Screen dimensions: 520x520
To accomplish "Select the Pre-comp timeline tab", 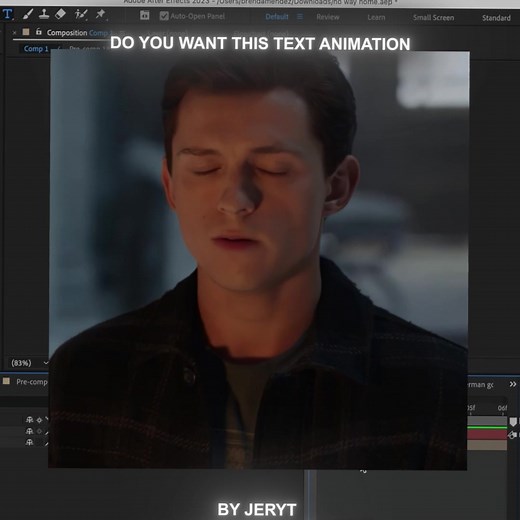I will (32, 382).
